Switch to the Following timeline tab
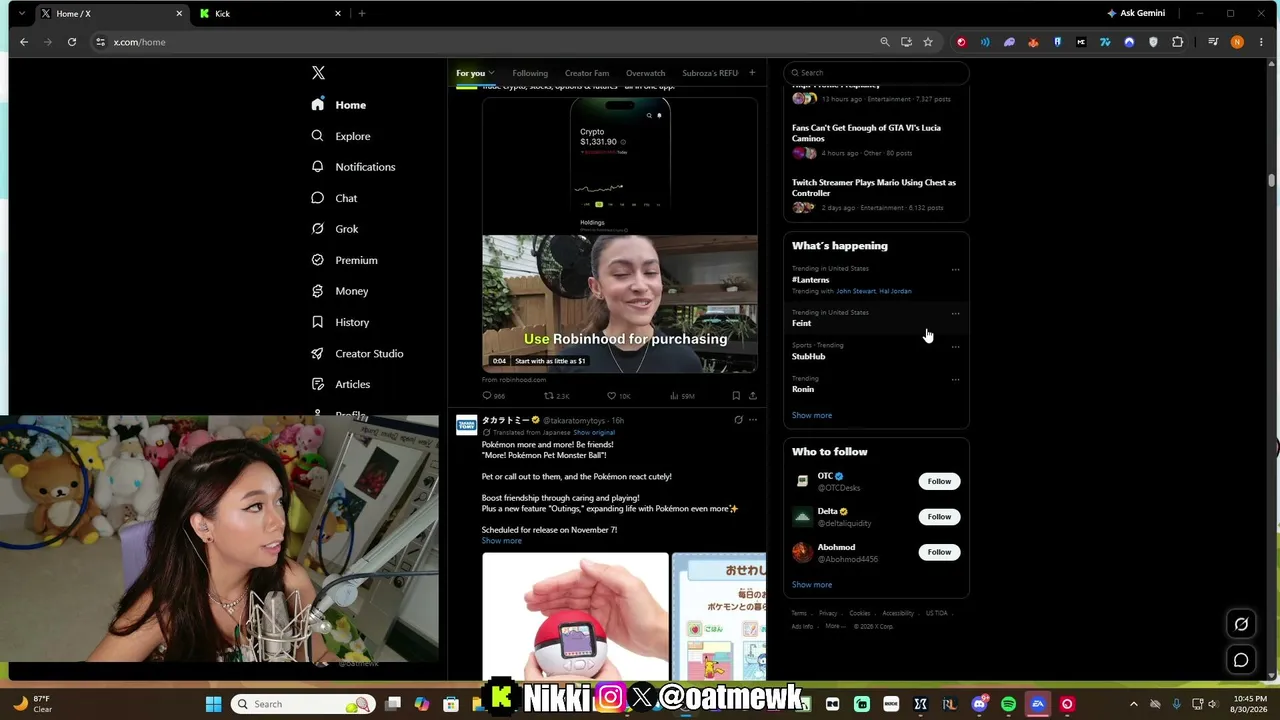The image size is (1280, 720). (530, 73)
